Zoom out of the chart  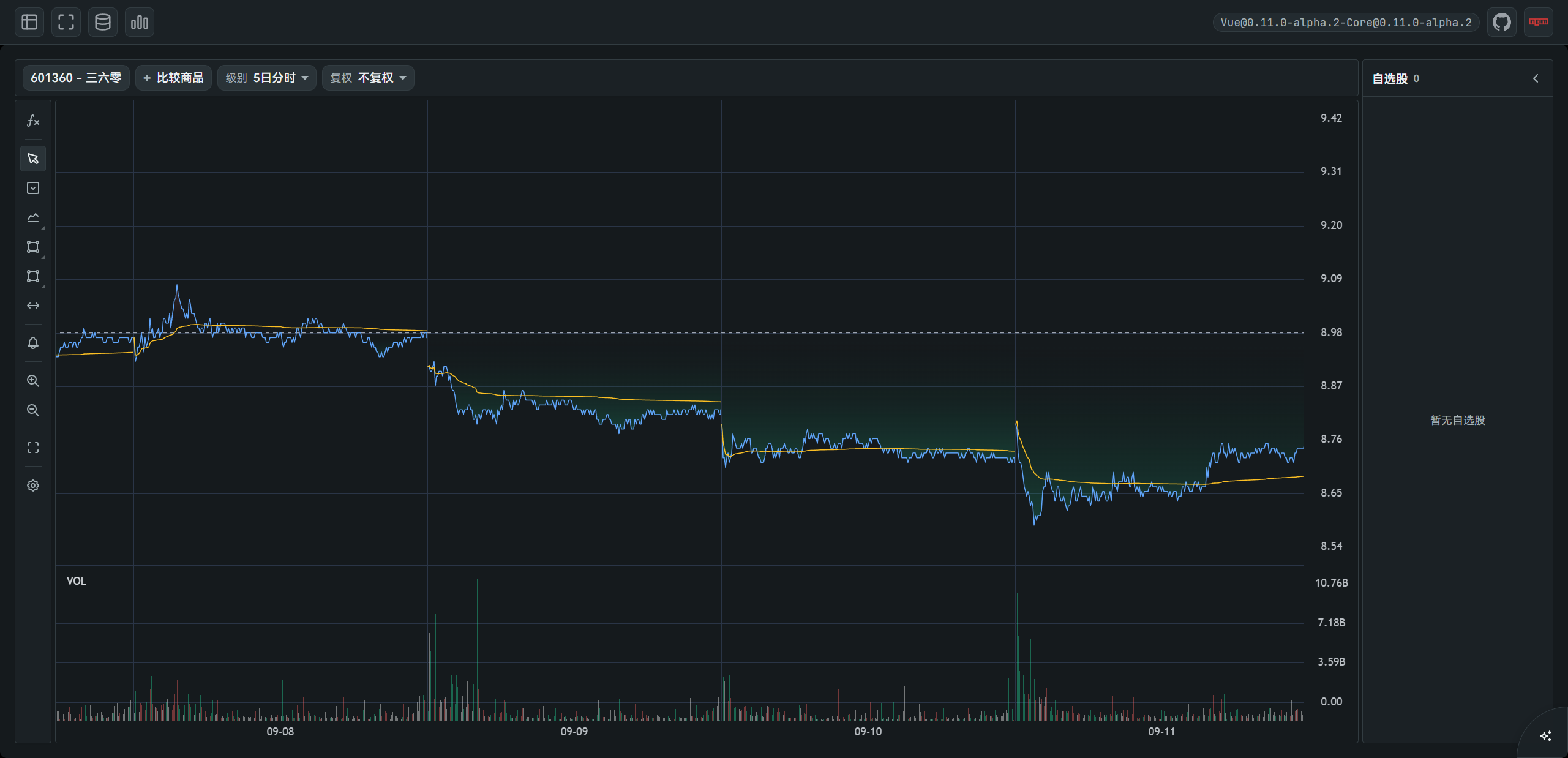coord(33,410)
